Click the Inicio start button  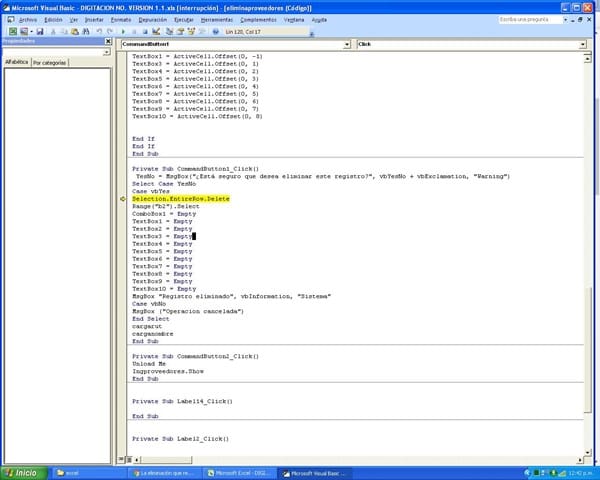tap(22, 472)
